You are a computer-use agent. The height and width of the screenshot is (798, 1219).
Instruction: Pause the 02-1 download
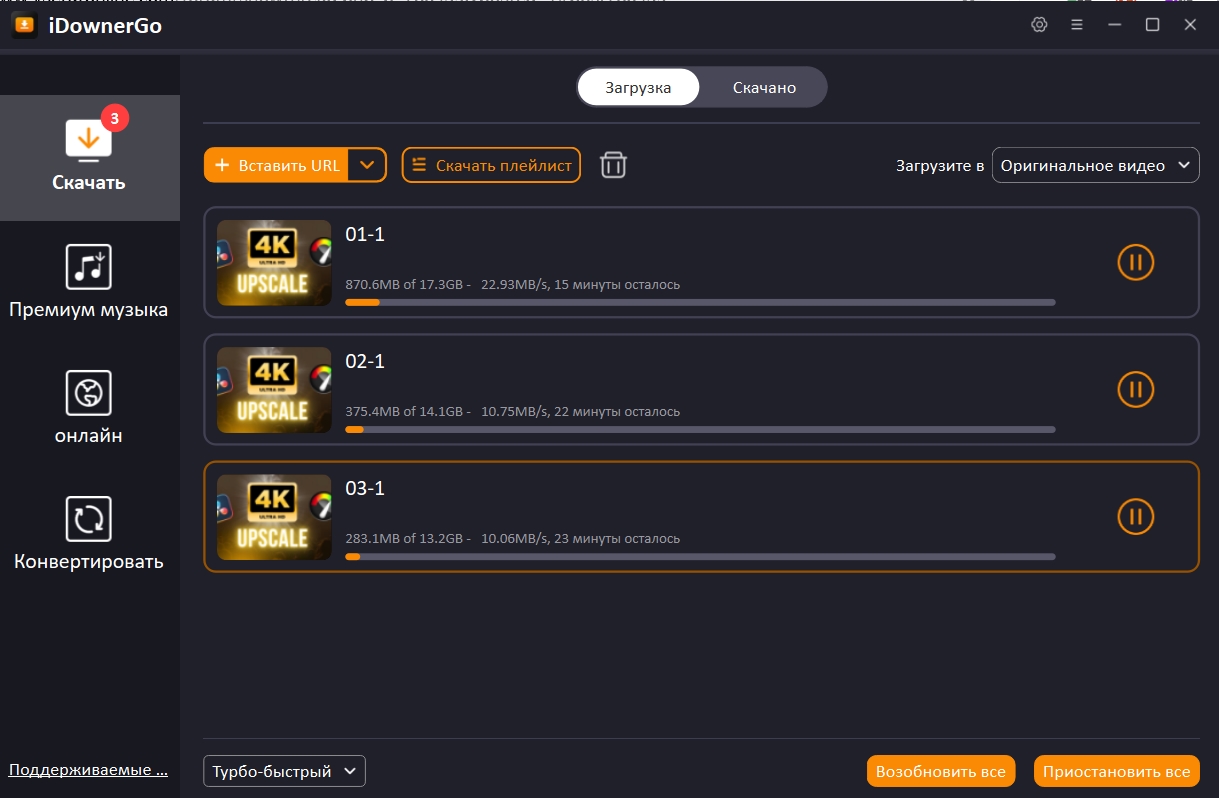click(x=1135, y=390)
